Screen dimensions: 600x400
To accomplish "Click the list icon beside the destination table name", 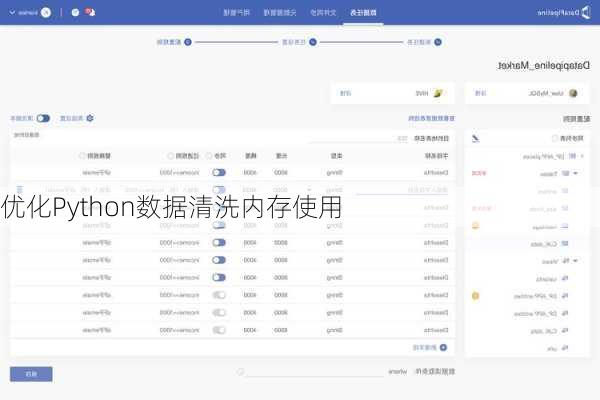I will coord(403,139).
